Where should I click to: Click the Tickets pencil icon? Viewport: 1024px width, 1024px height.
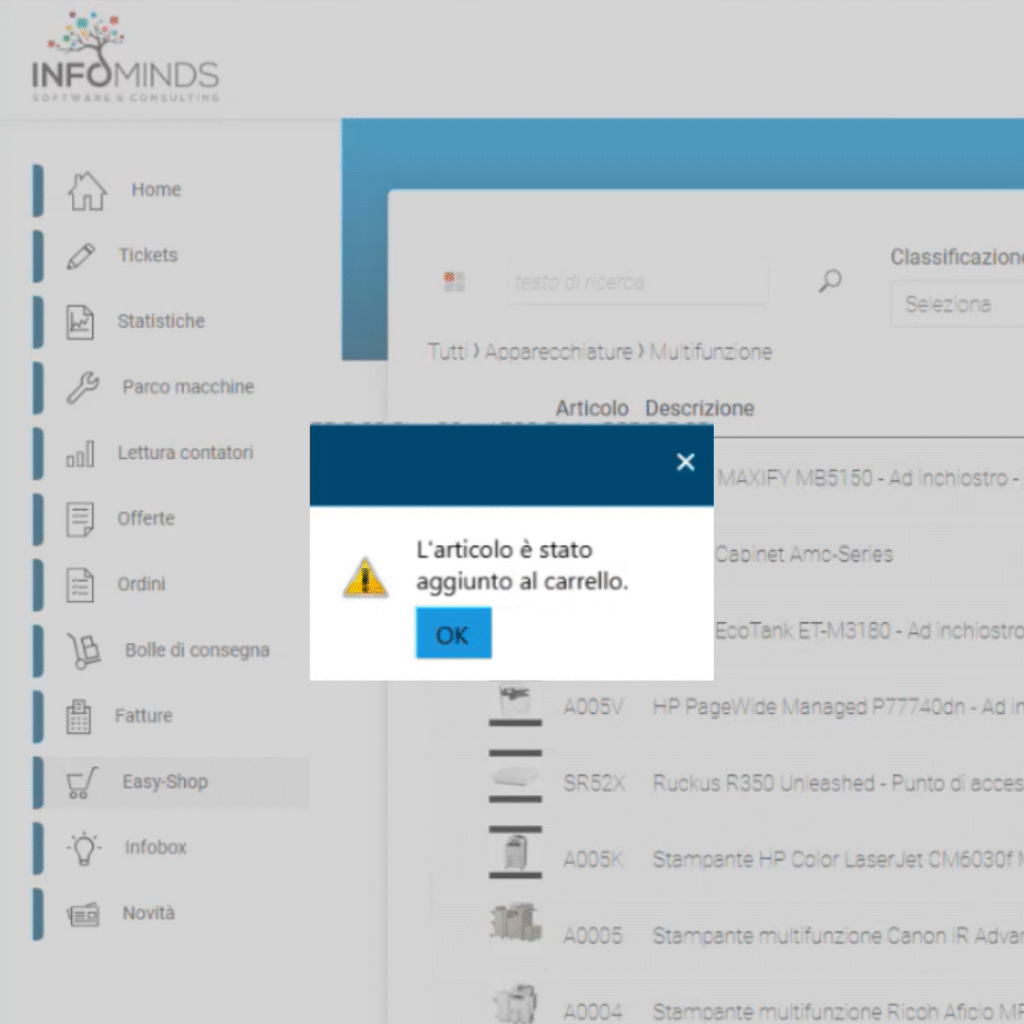tap(81, 256)
